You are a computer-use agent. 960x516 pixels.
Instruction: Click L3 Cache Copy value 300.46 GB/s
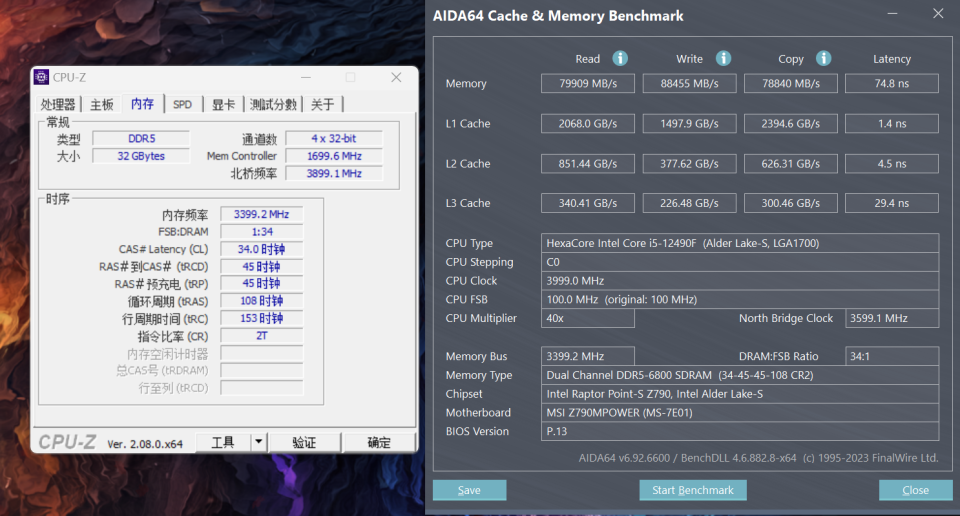click(x=790, y=203)
